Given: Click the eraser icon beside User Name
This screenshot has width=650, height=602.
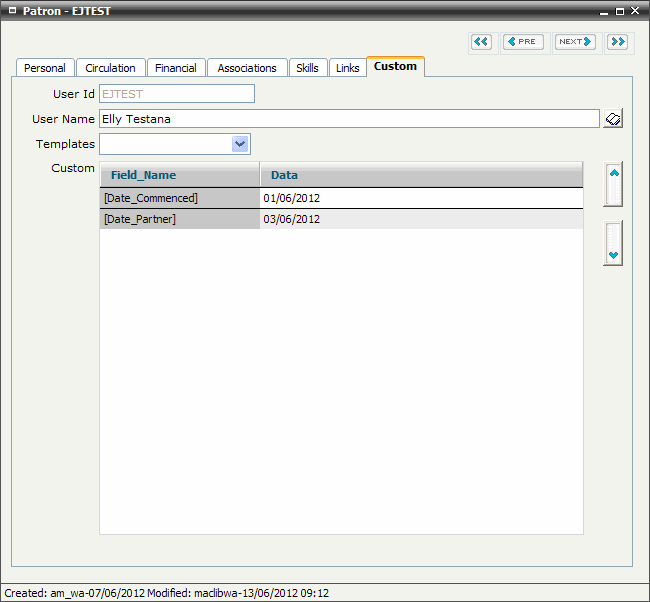Looking at the screenshot, I should coord(614,119).
